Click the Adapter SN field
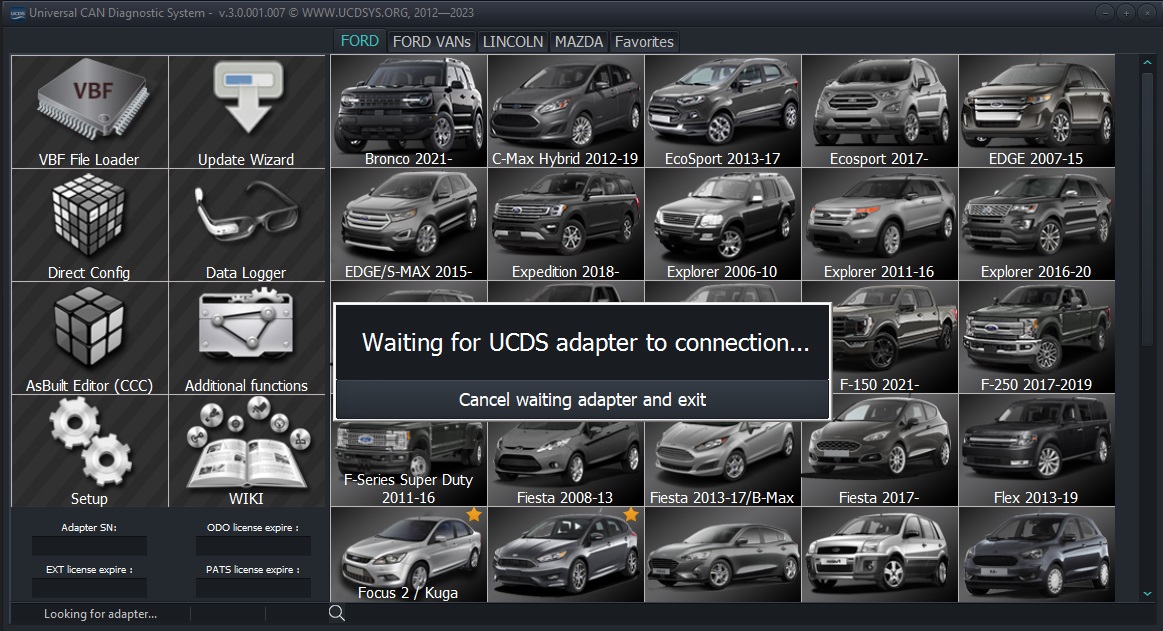 pyautogui.click(x=89, y=546)
